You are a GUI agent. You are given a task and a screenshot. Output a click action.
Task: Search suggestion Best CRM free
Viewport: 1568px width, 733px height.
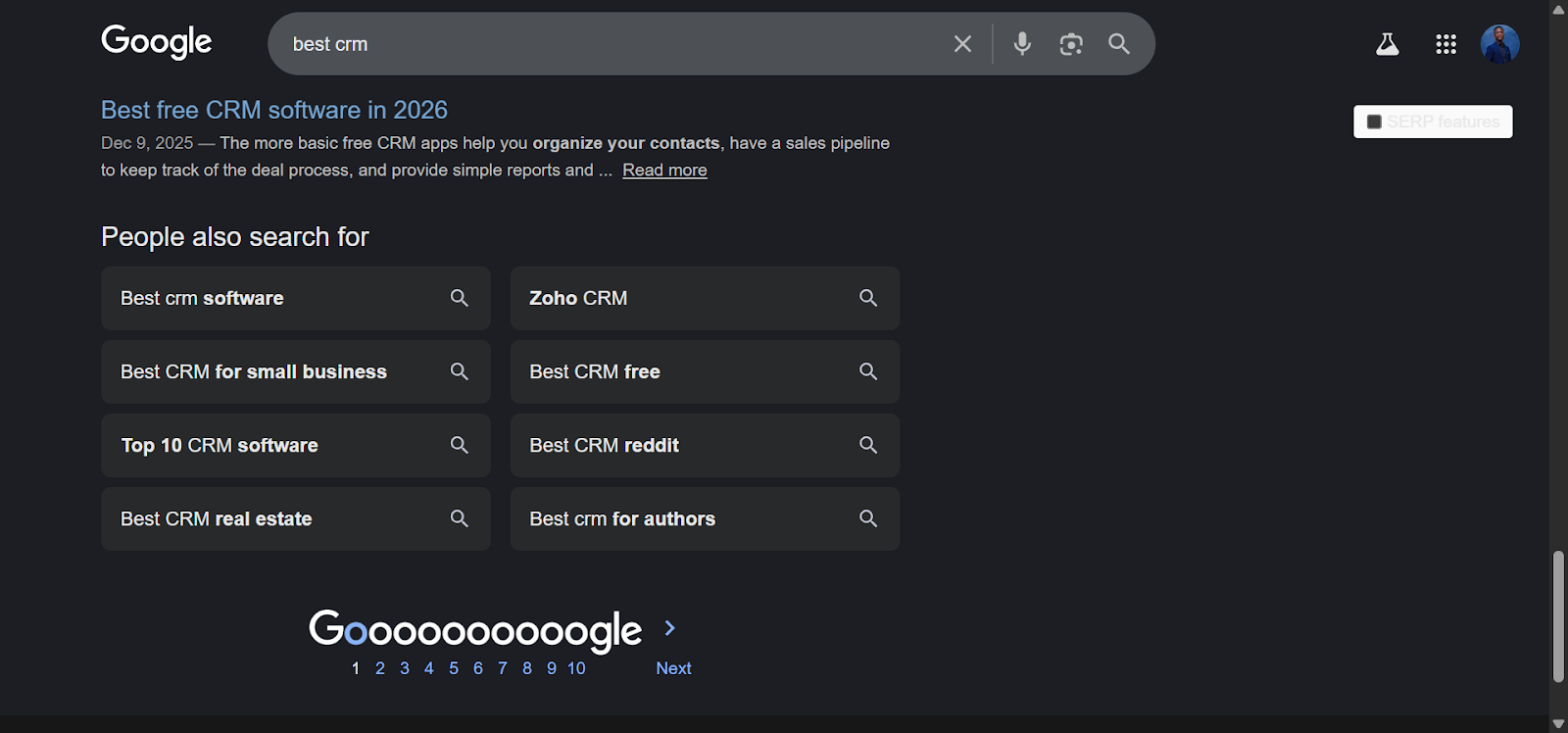[x=705, y=371]
